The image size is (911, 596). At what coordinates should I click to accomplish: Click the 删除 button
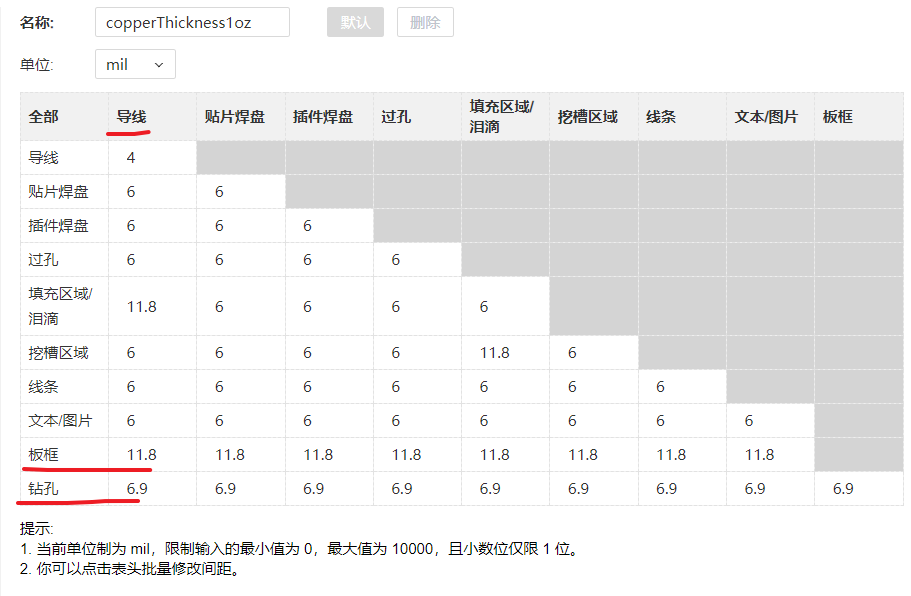[x=425, y=23]
